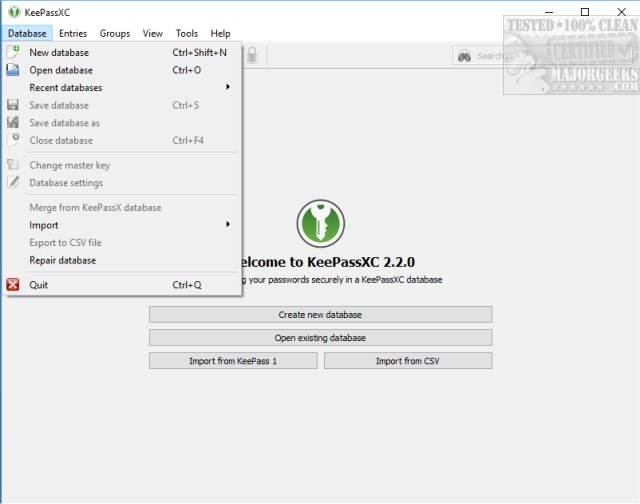This screenshot has width=640, height=504.
Task: Click the Import from CSV button
Action: click(408, 361)
